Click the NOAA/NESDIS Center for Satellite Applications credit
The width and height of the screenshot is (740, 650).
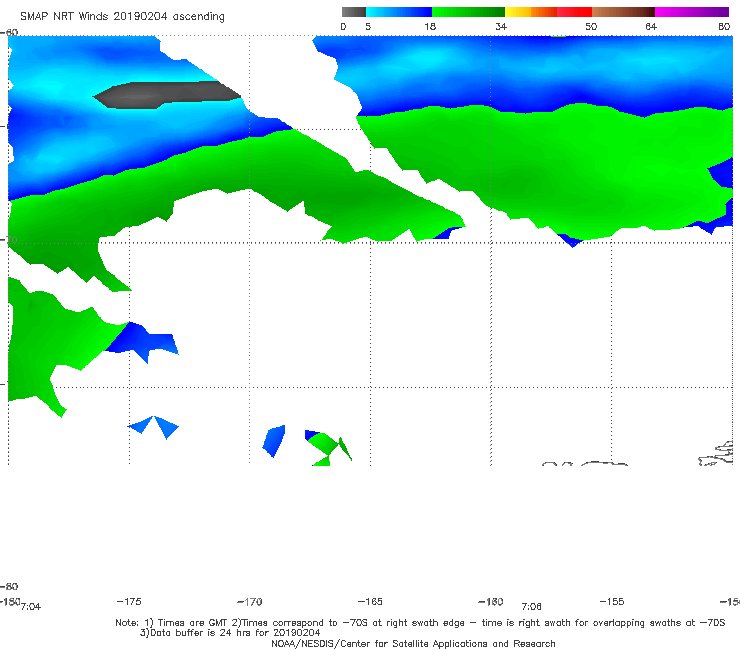point(413,643)
